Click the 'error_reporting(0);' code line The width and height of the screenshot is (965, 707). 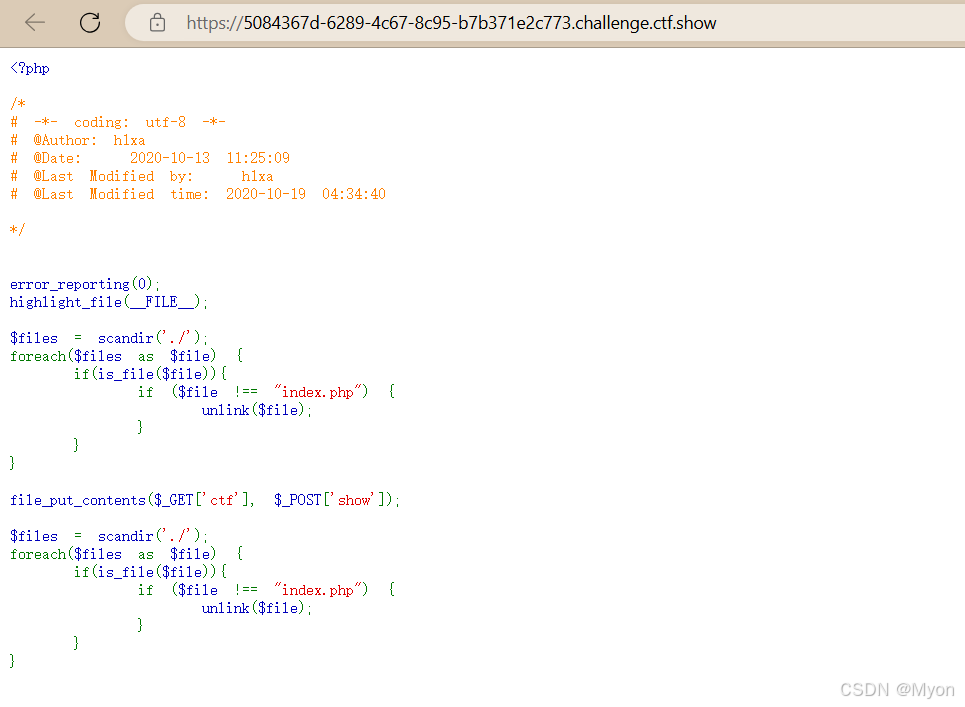point(84,284)
